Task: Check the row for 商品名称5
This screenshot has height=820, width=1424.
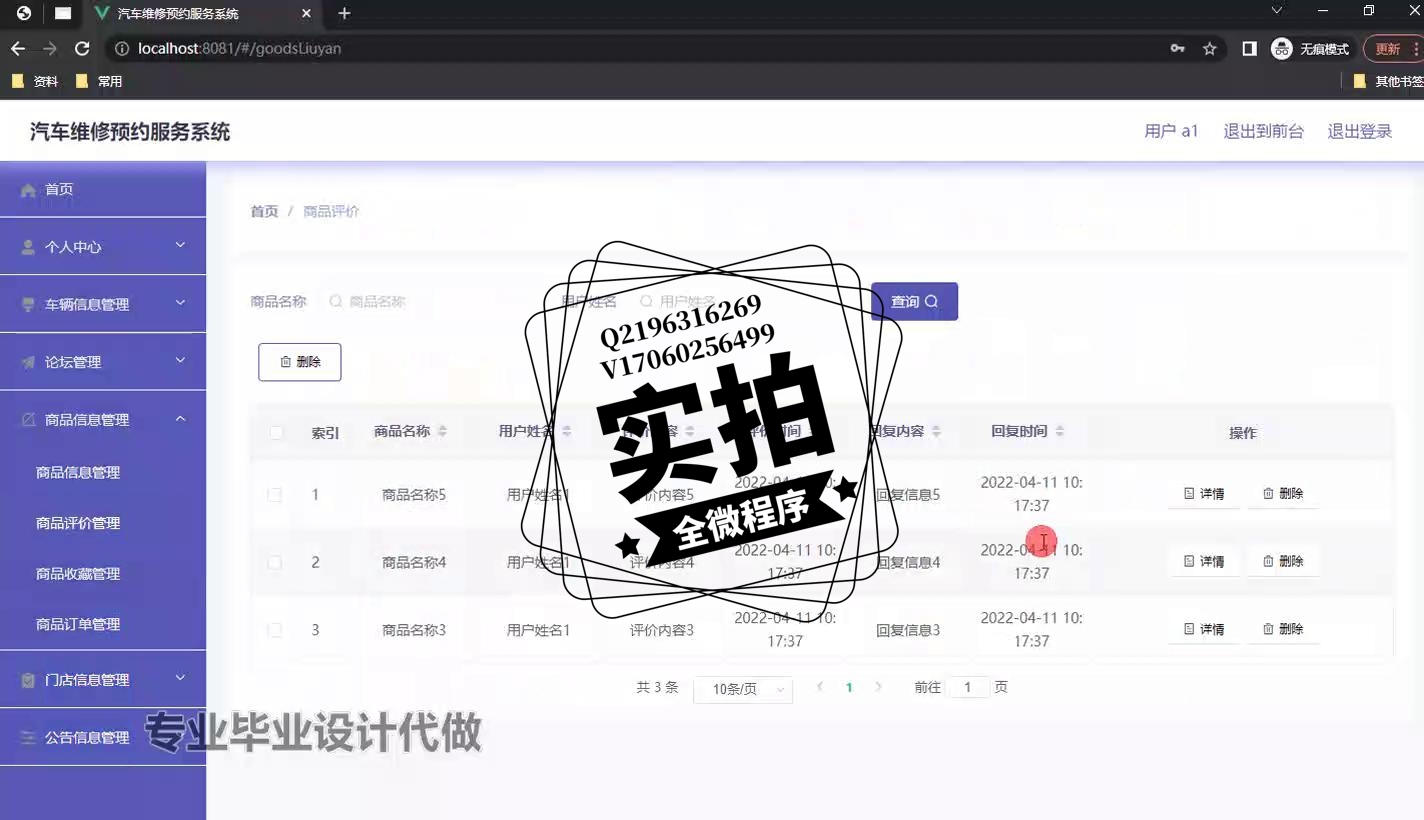Action: [274, 494]
